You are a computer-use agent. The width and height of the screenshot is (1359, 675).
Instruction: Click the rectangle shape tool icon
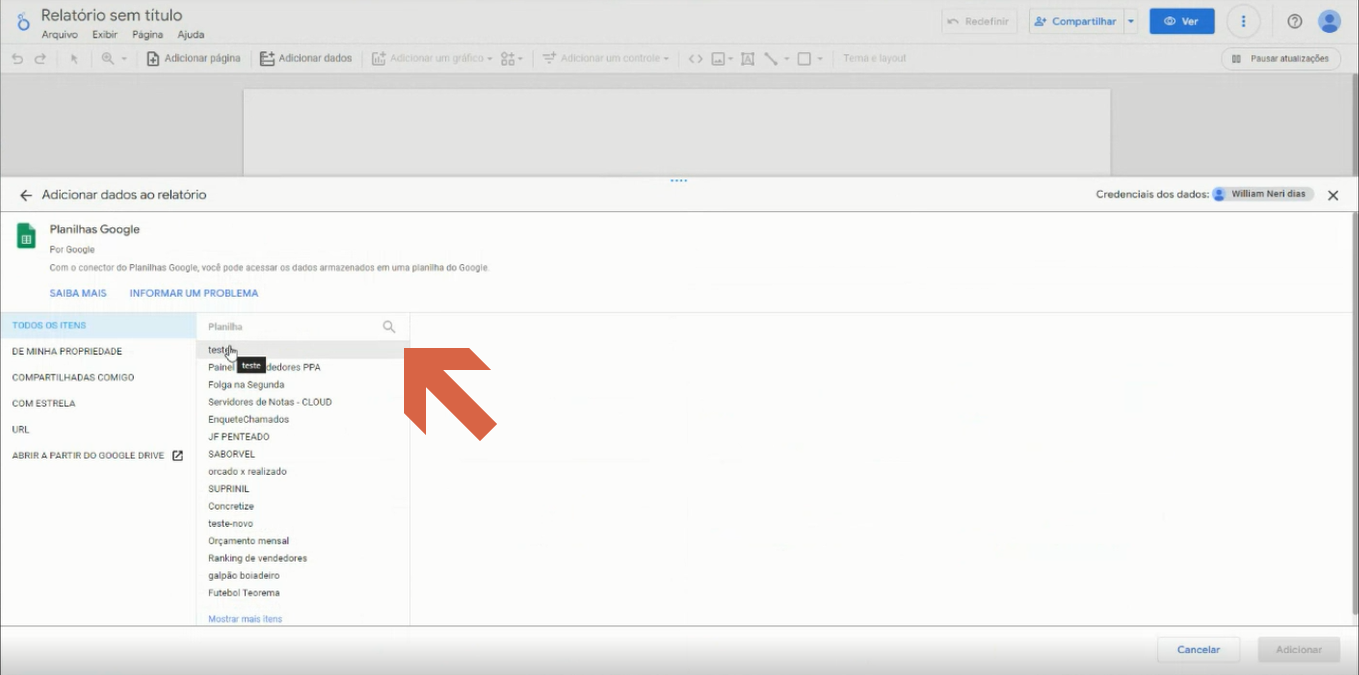pos(804,59)
